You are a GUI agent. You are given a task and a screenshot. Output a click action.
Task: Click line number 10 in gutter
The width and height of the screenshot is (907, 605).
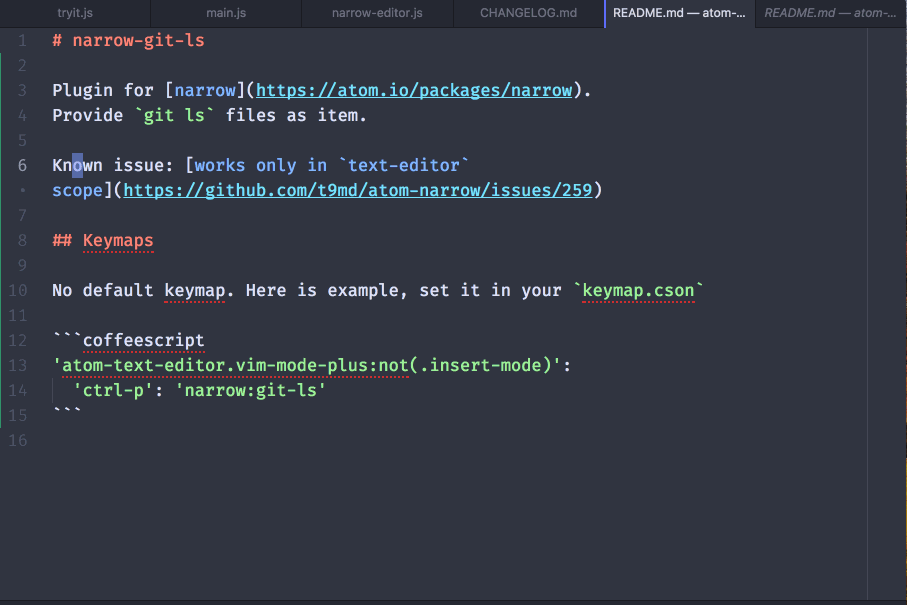tap(17, 290)
